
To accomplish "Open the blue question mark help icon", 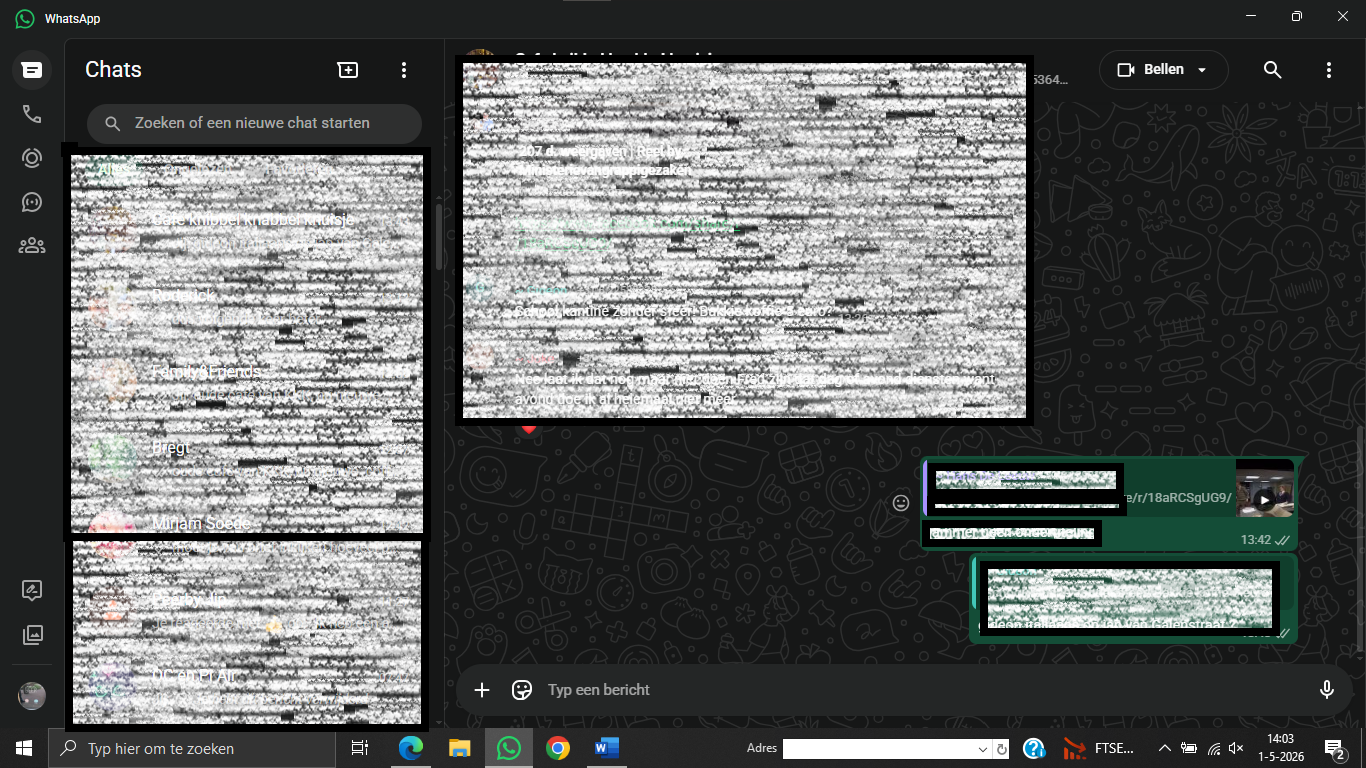I will click(1034, 748).
